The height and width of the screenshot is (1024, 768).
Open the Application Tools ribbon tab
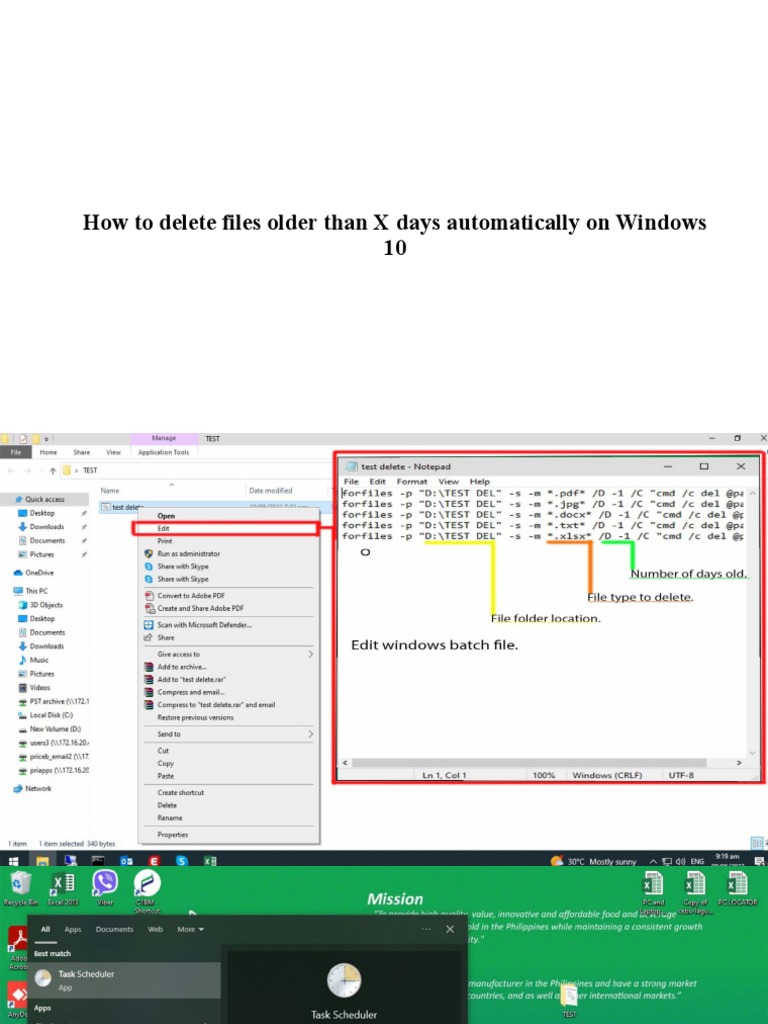[163, 452]
